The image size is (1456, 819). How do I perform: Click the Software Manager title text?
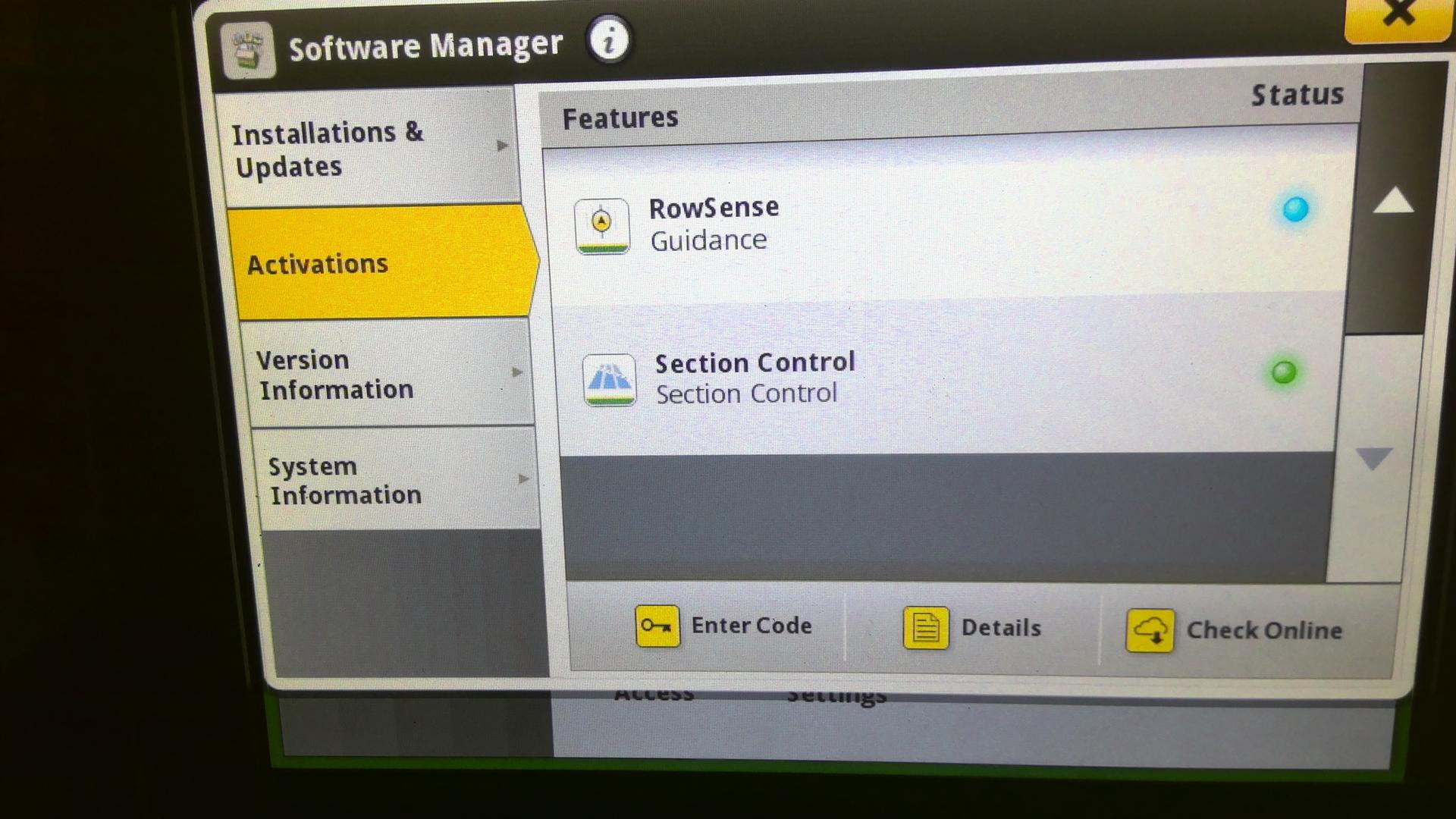coord(425,46)
